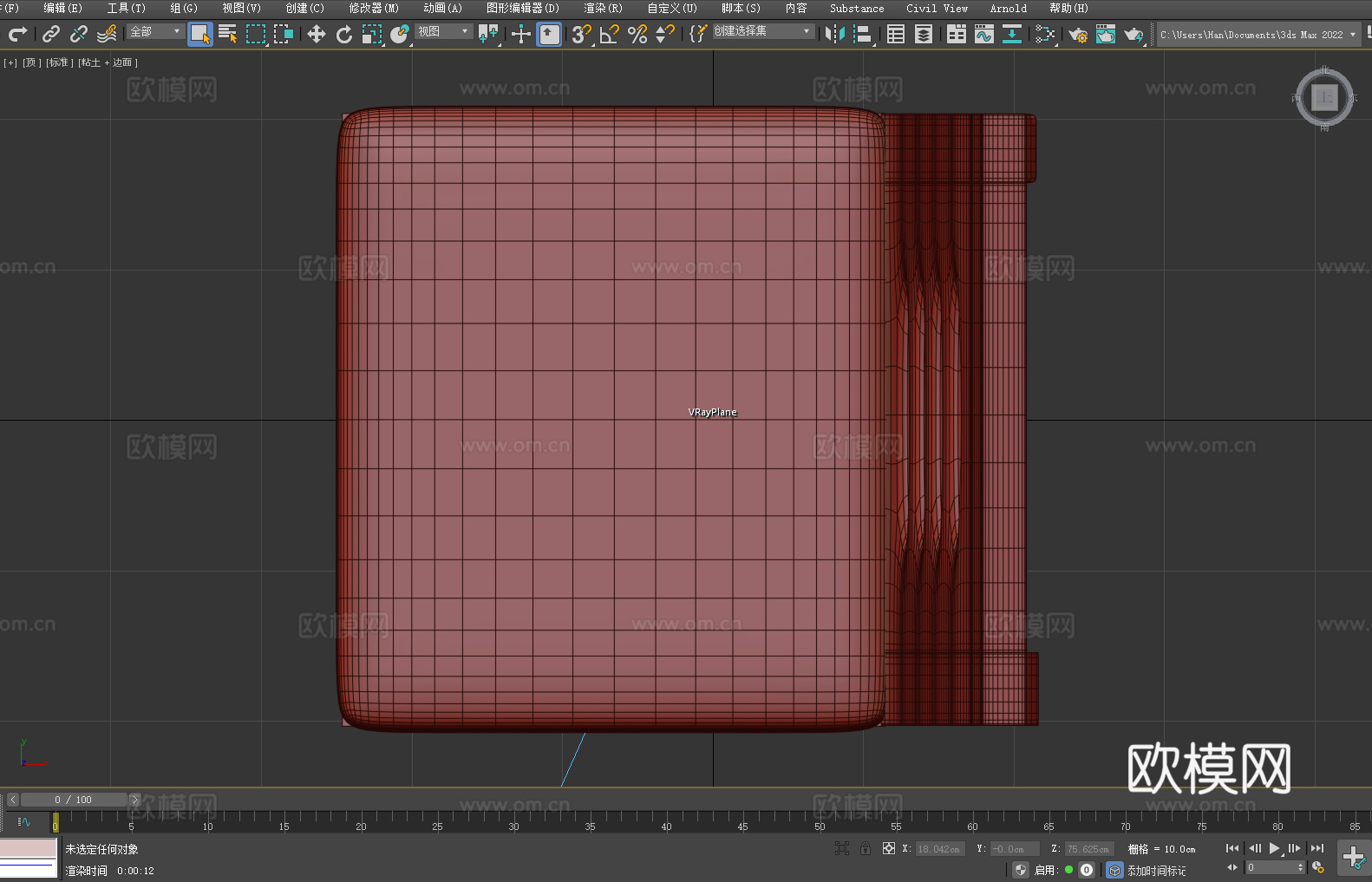Open mini curve editor icon
Screen dimensions: 1372x882
pos(24,821)
